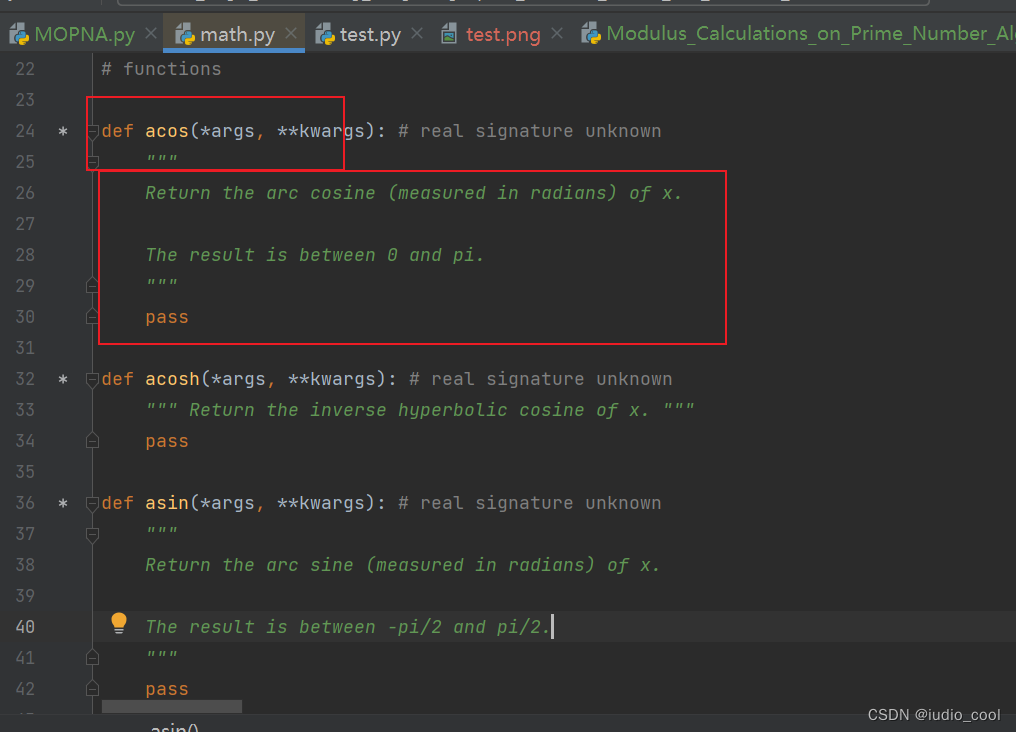Click the horizontal scrollbar thumb under the editor
The height and width of the screenshot is (732, 1016).
point(172,706)
